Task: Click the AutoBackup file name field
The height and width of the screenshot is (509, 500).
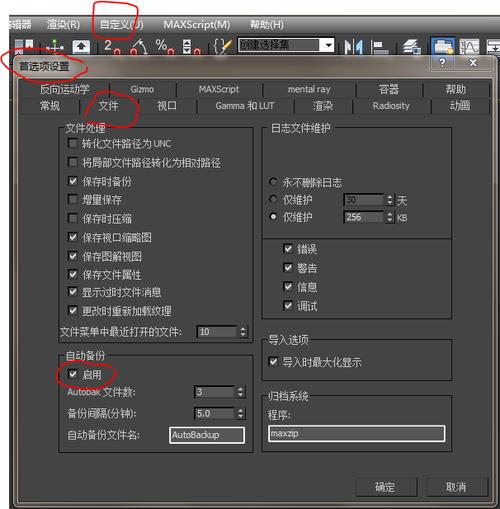Action: 207,435
